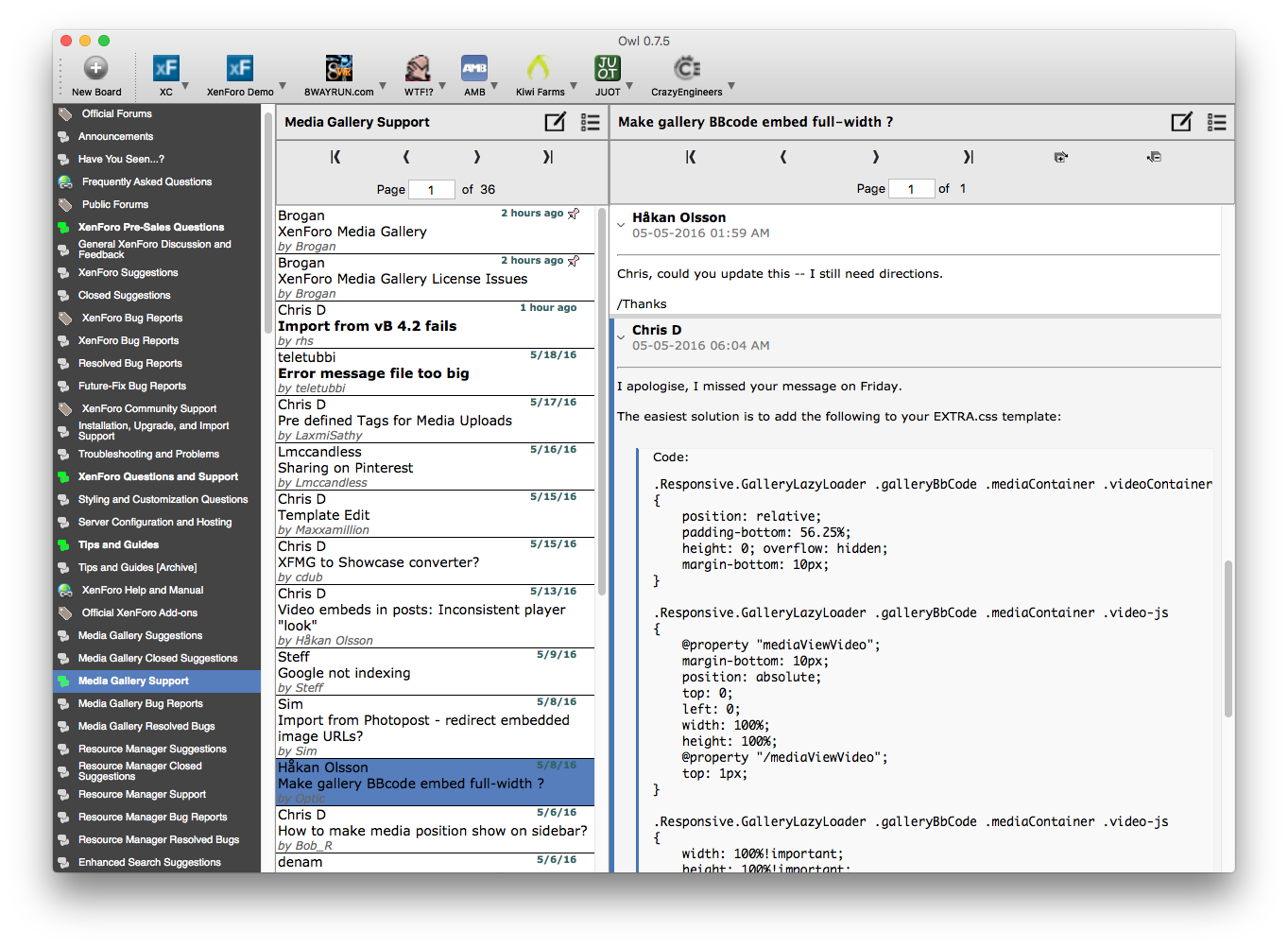Collapse Håkan Olsson's post

click(x=621, y=225)
